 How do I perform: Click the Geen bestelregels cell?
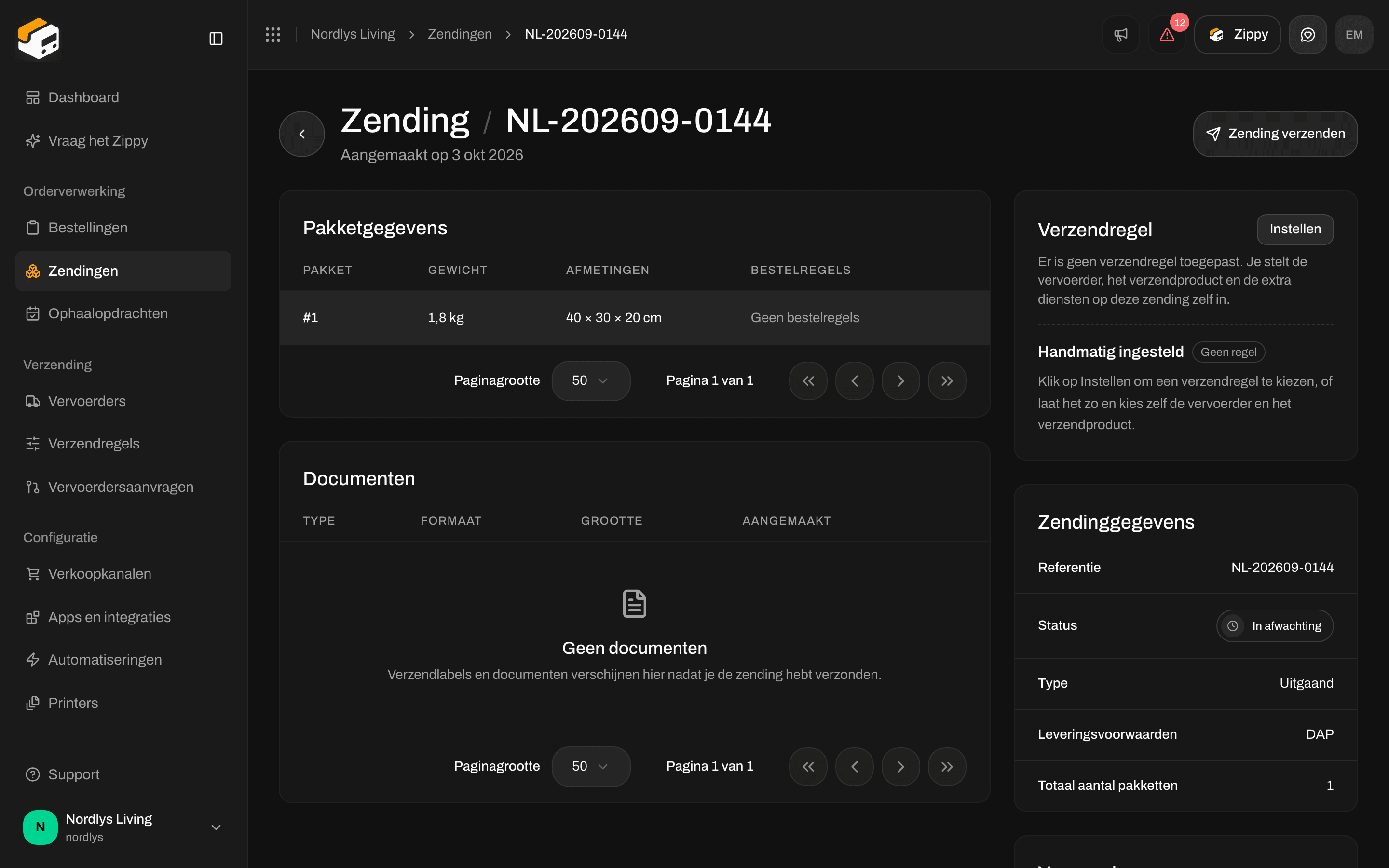pyautogui.click(x=804, y=317)
